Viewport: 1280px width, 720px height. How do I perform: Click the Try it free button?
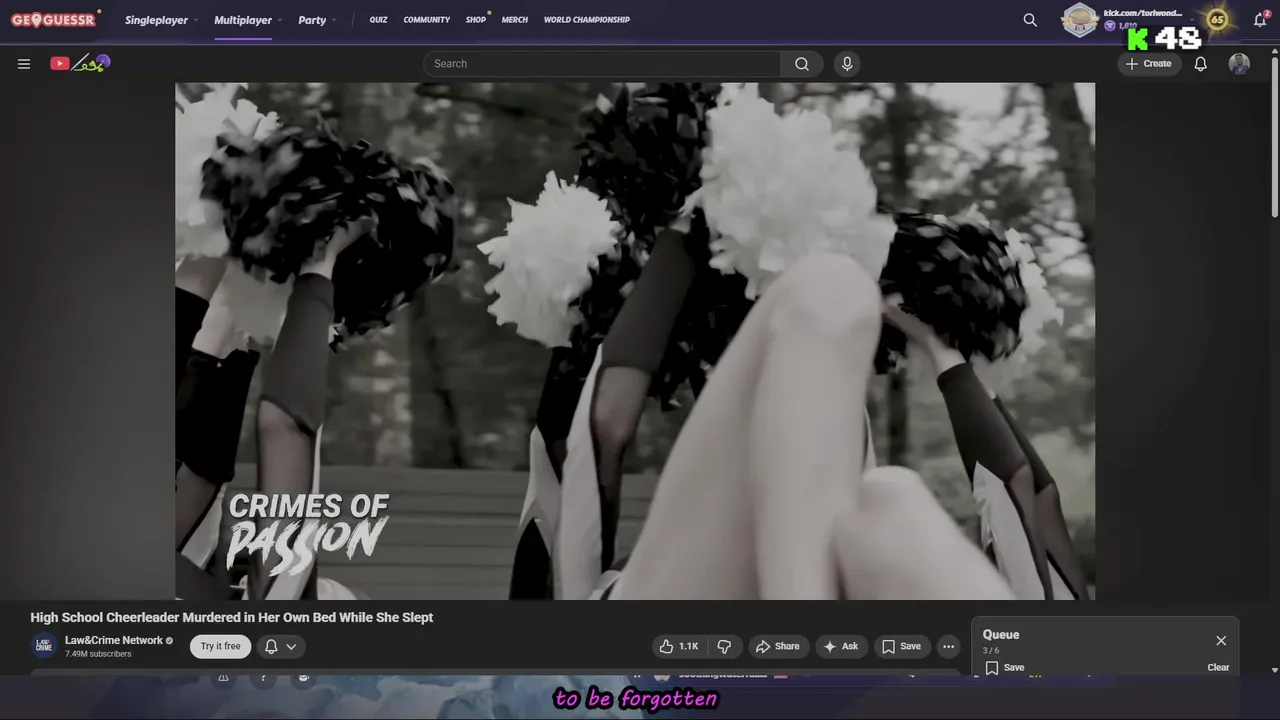point(220,646)
